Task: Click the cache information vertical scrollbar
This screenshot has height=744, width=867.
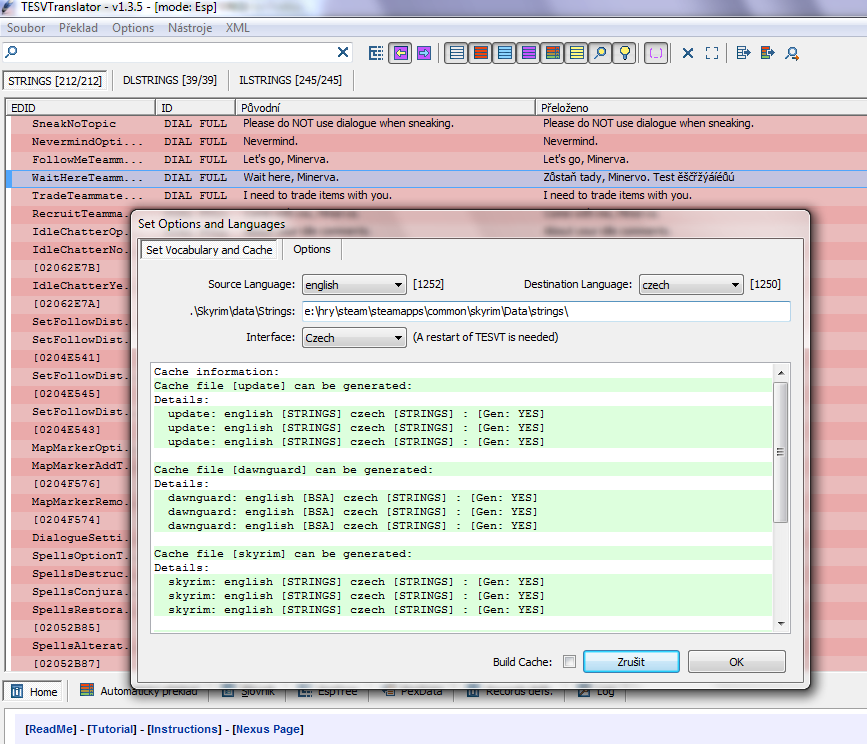Action: tap(781, 452)
